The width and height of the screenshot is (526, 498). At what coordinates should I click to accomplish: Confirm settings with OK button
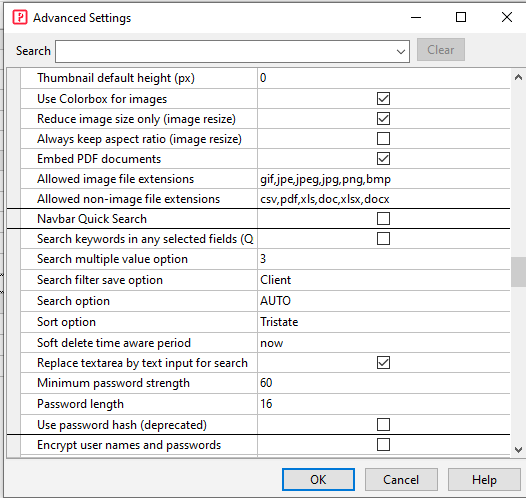tap(318, 480)
